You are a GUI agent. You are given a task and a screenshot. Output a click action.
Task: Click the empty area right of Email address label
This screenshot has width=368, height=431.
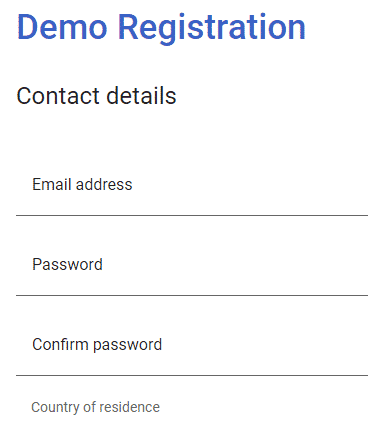(250, 184)
